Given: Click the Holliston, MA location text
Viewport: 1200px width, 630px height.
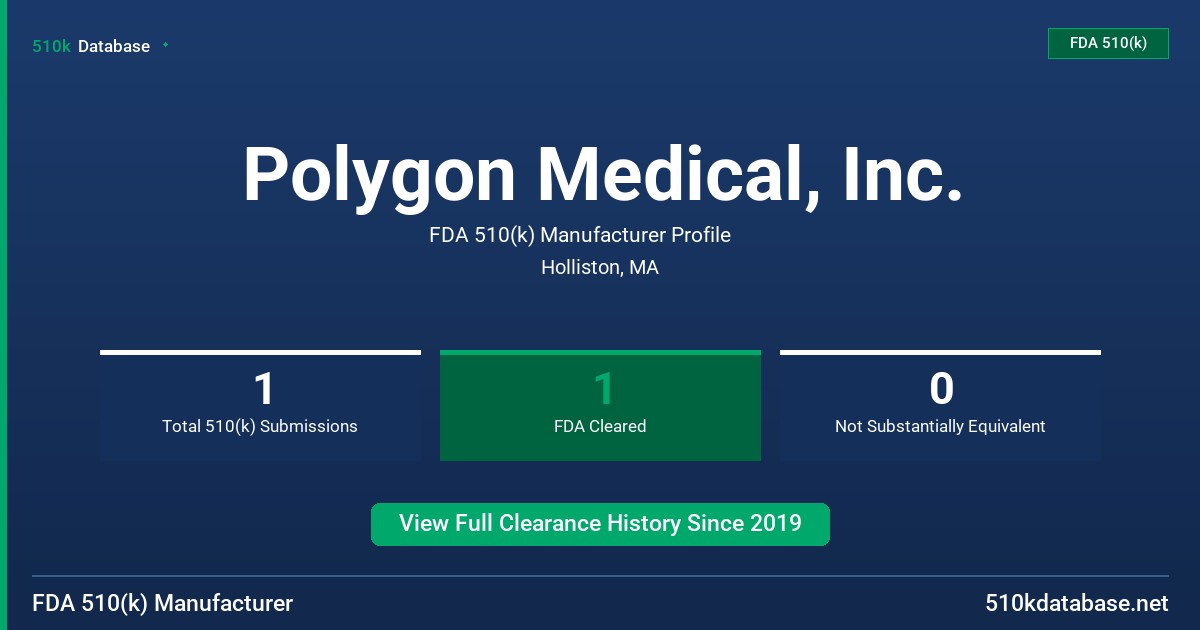Looking at the screenshot, I should pos(600,267).
